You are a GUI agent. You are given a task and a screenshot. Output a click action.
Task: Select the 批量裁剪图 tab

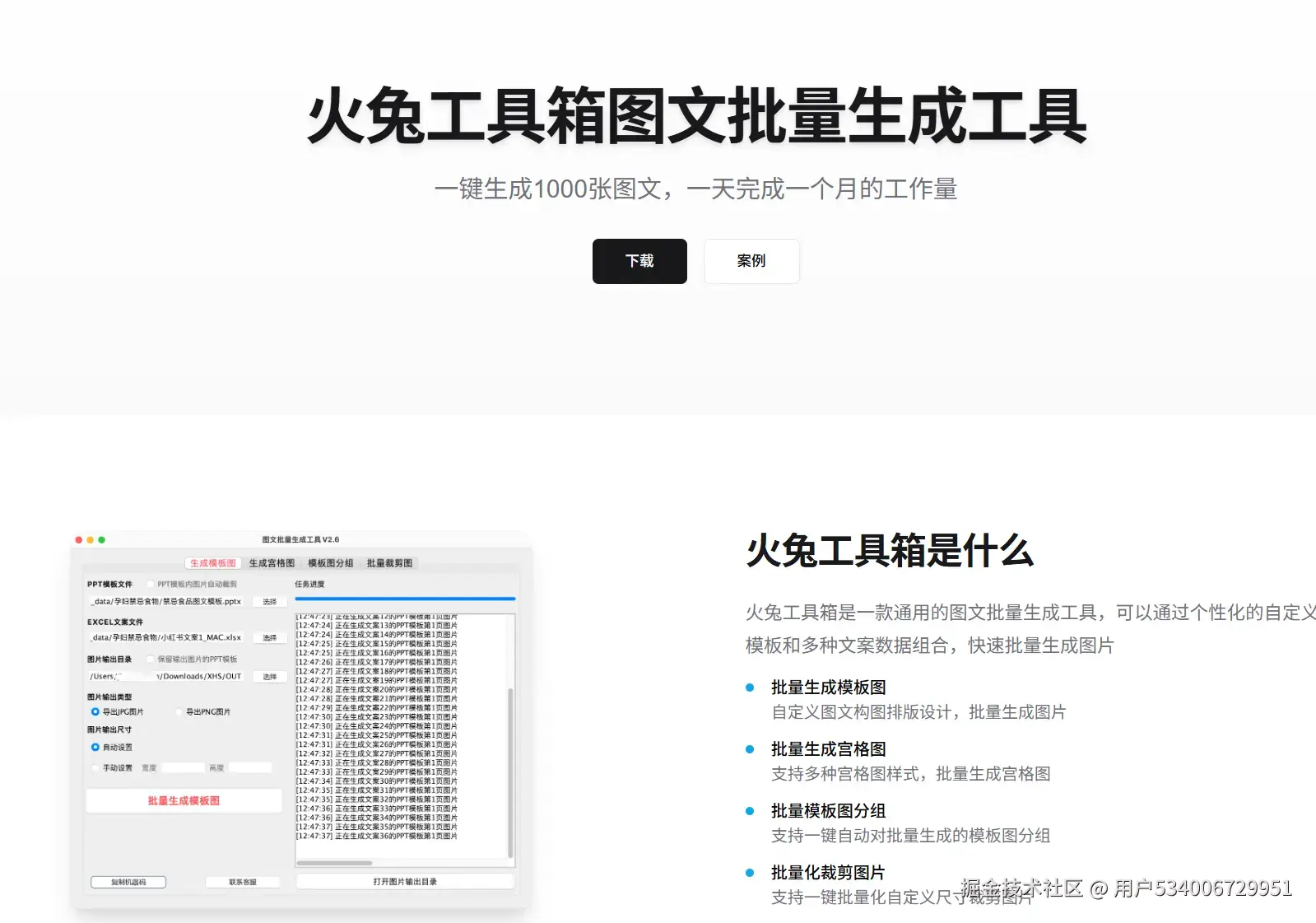(x=390, y=563)
